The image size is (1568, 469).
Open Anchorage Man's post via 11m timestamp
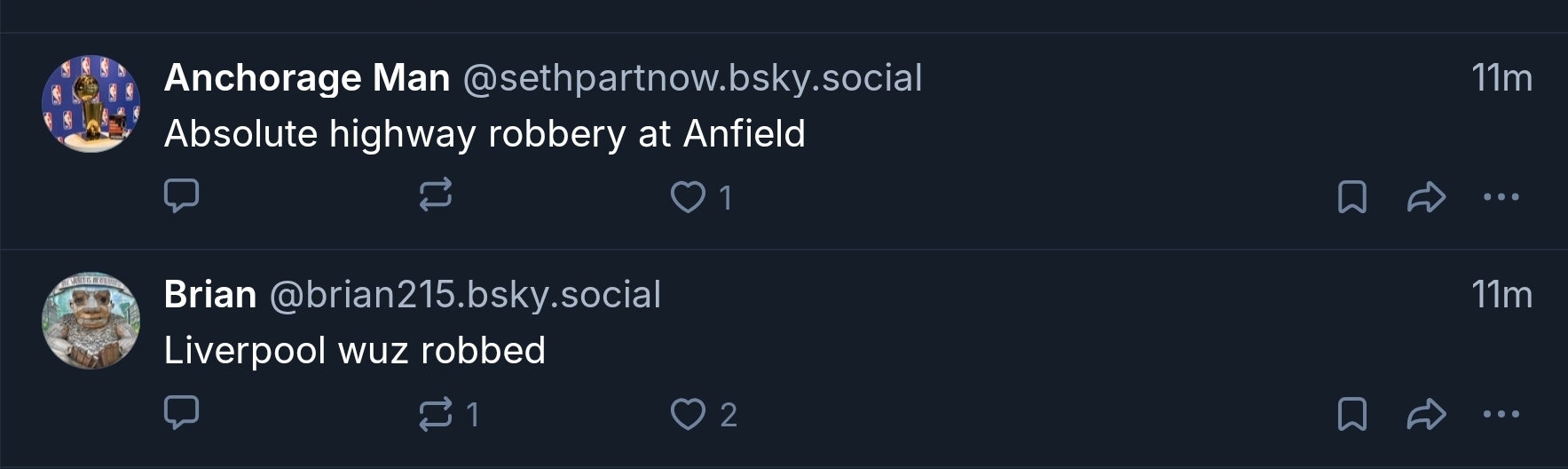click(x=1501, y=78)
